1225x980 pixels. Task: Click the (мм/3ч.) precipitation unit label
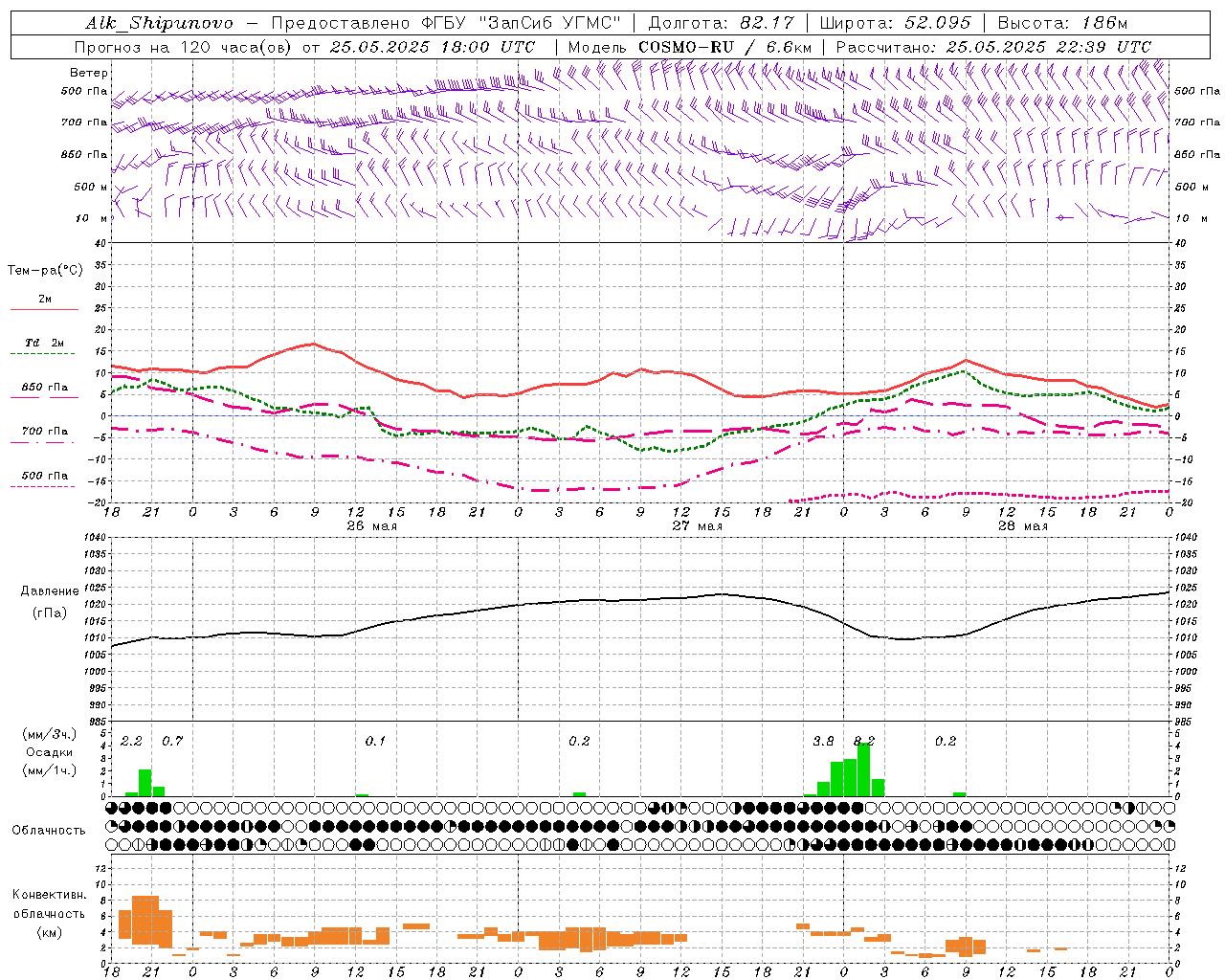click(x=49, y=734)
